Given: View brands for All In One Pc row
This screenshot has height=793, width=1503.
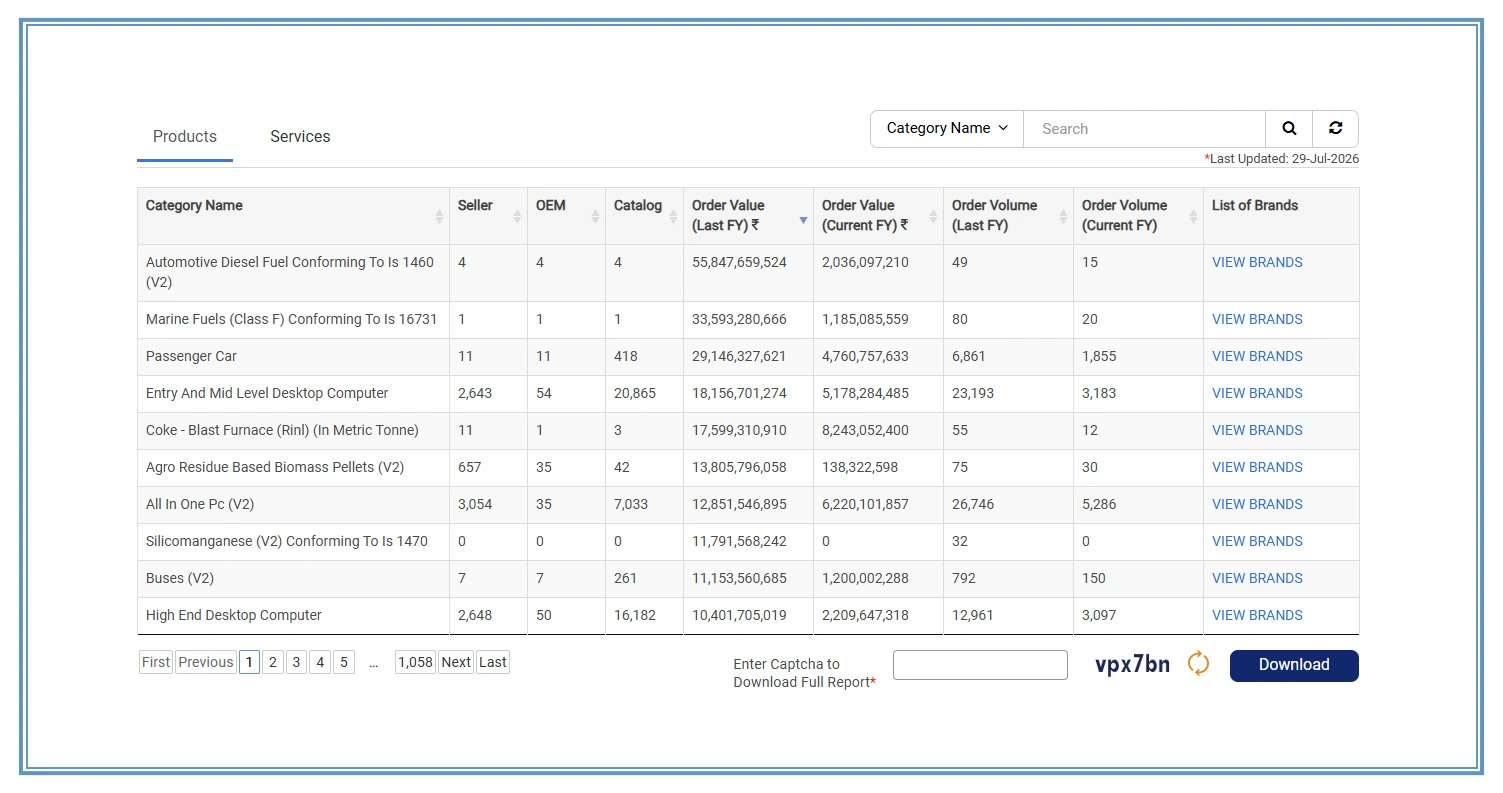Looking at the screenshot, I should pyautogui.click(x=1257, y=504).
